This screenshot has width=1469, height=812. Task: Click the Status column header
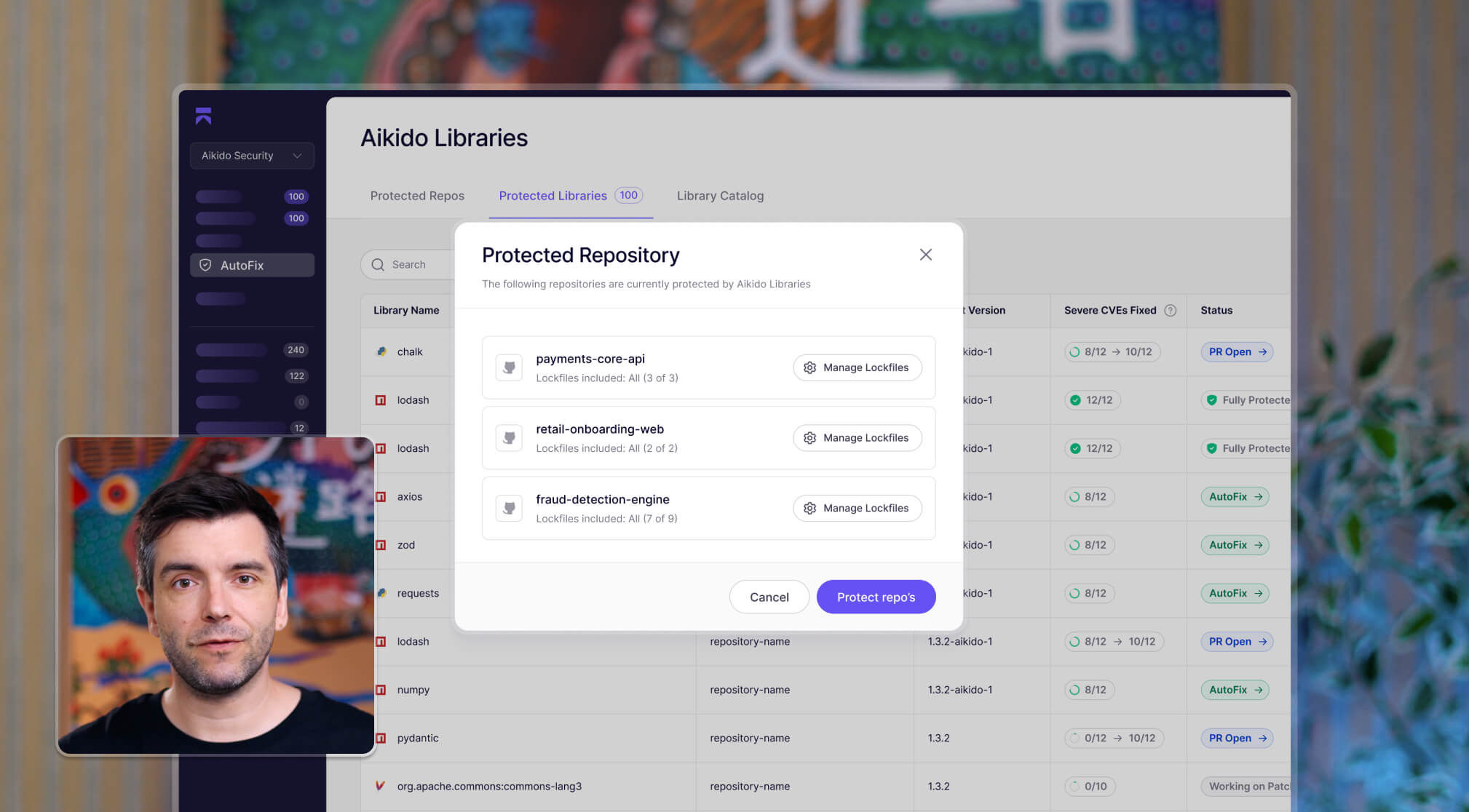click(x=1216, y=311)
